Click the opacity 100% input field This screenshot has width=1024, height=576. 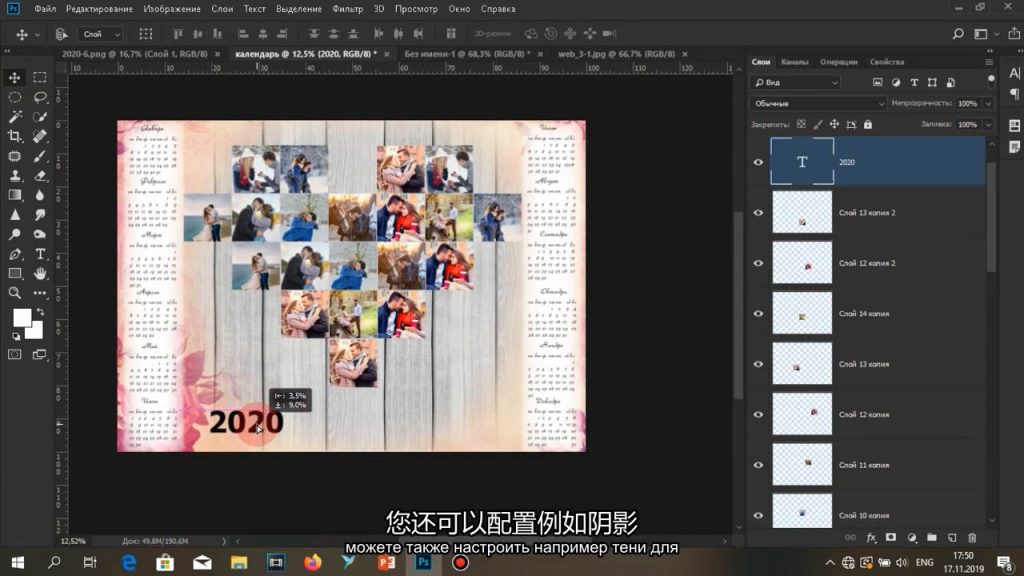click(967, 104)
